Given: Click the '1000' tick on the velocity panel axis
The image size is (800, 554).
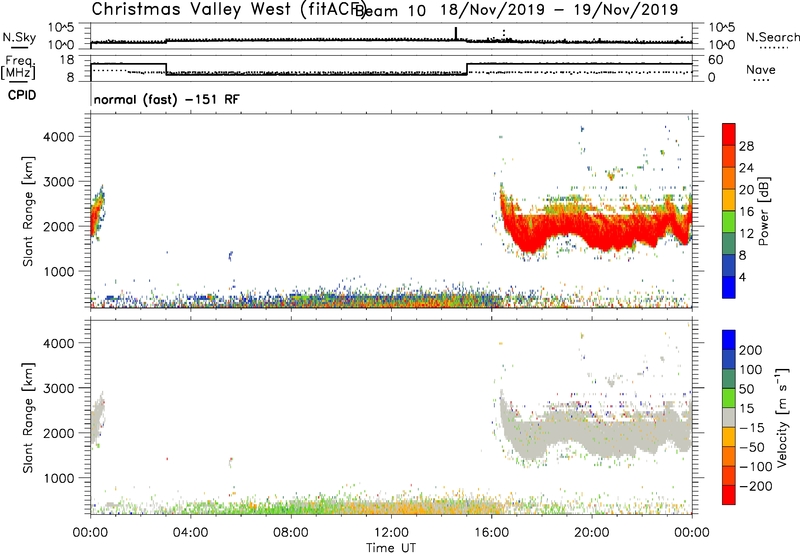Looking at the screenshot, I should 58,478.
